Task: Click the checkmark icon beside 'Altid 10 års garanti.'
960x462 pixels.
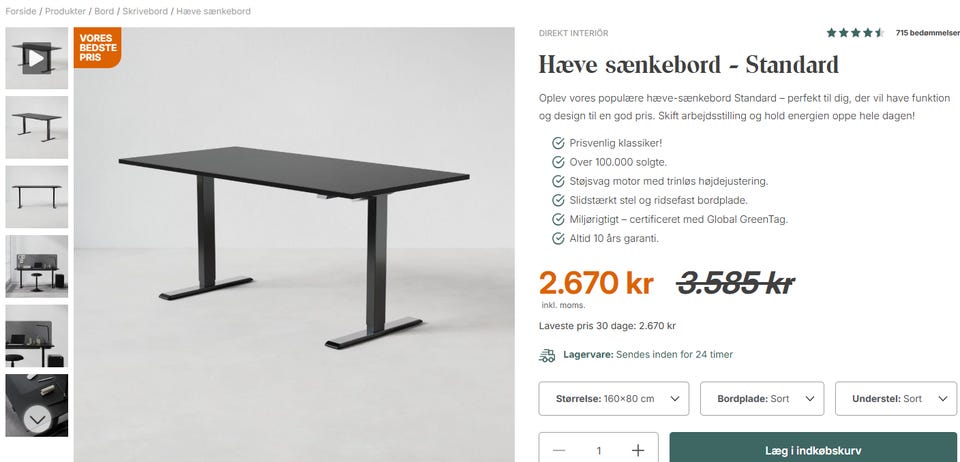Action: click(x=558, y=239)
